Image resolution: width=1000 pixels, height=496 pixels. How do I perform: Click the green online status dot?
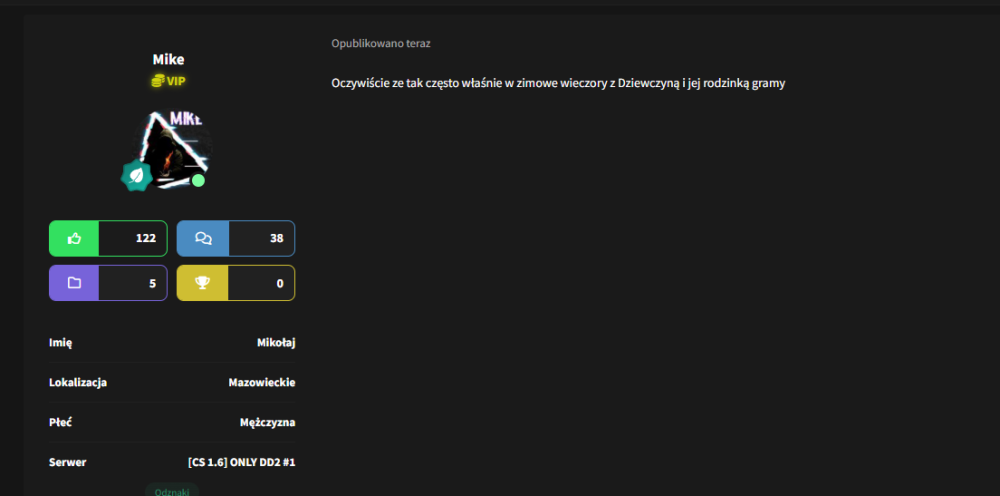[198, 180]
